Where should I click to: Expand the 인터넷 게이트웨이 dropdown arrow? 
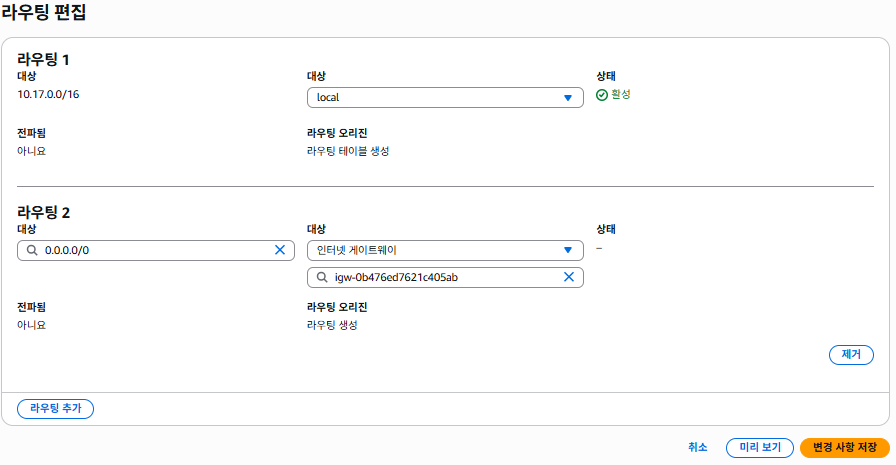(x=567, y=250)
